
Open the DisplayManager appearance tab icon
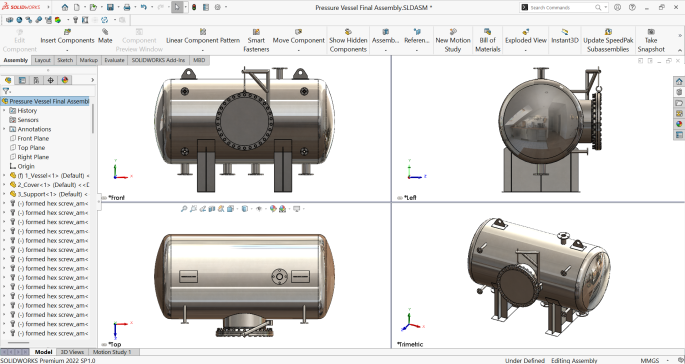[x=65, y=80]
